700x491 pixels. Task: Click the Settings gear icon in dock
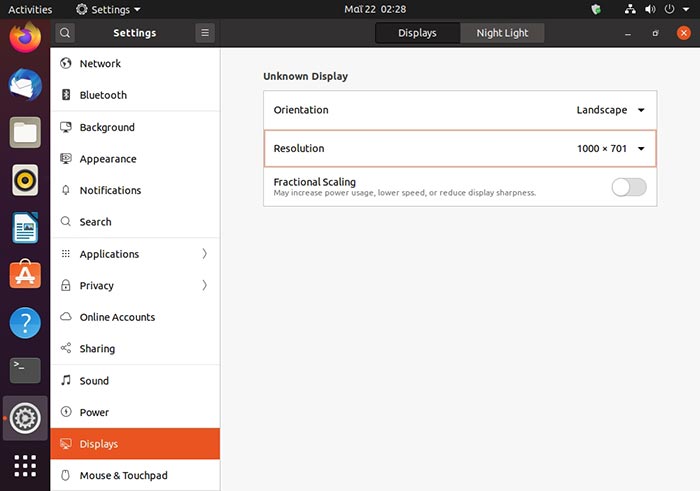25,418
